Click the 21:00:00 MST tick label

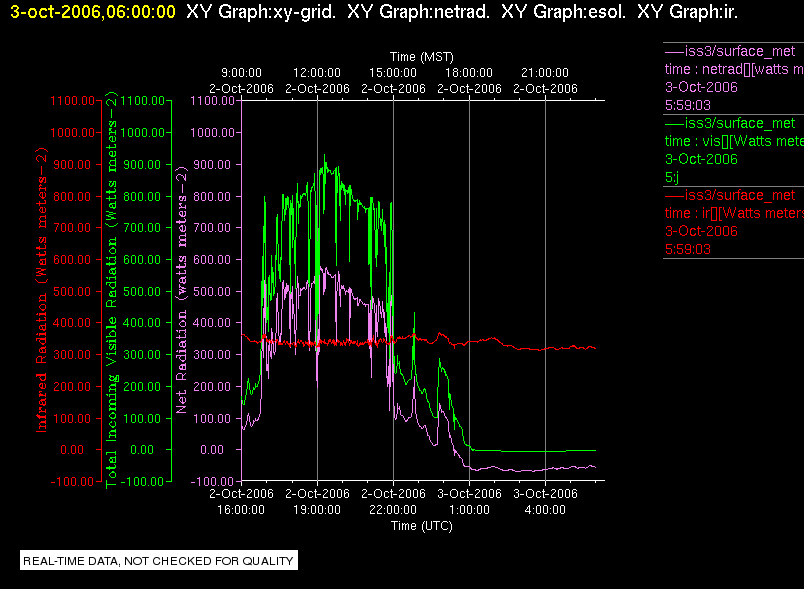tap(545, 73)
